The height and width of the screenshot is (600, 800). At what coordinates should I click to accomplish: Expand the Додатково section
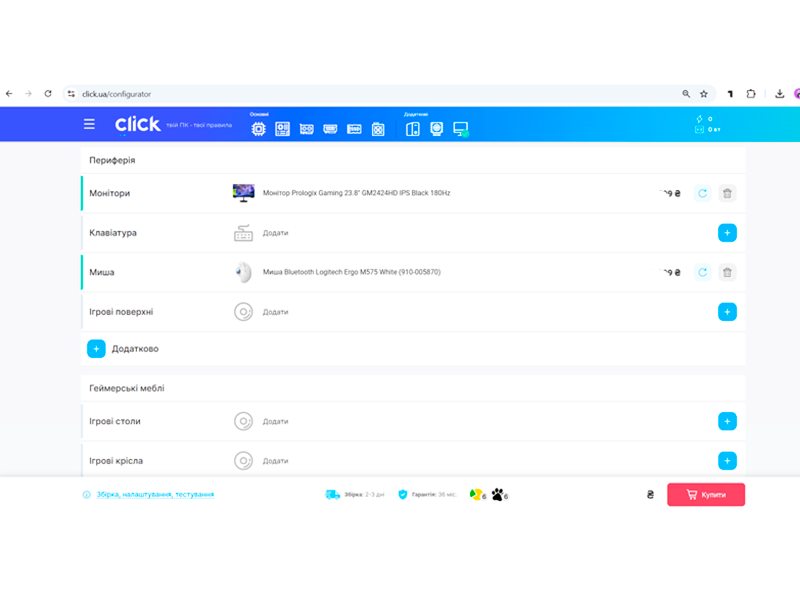tap(96, 349)
